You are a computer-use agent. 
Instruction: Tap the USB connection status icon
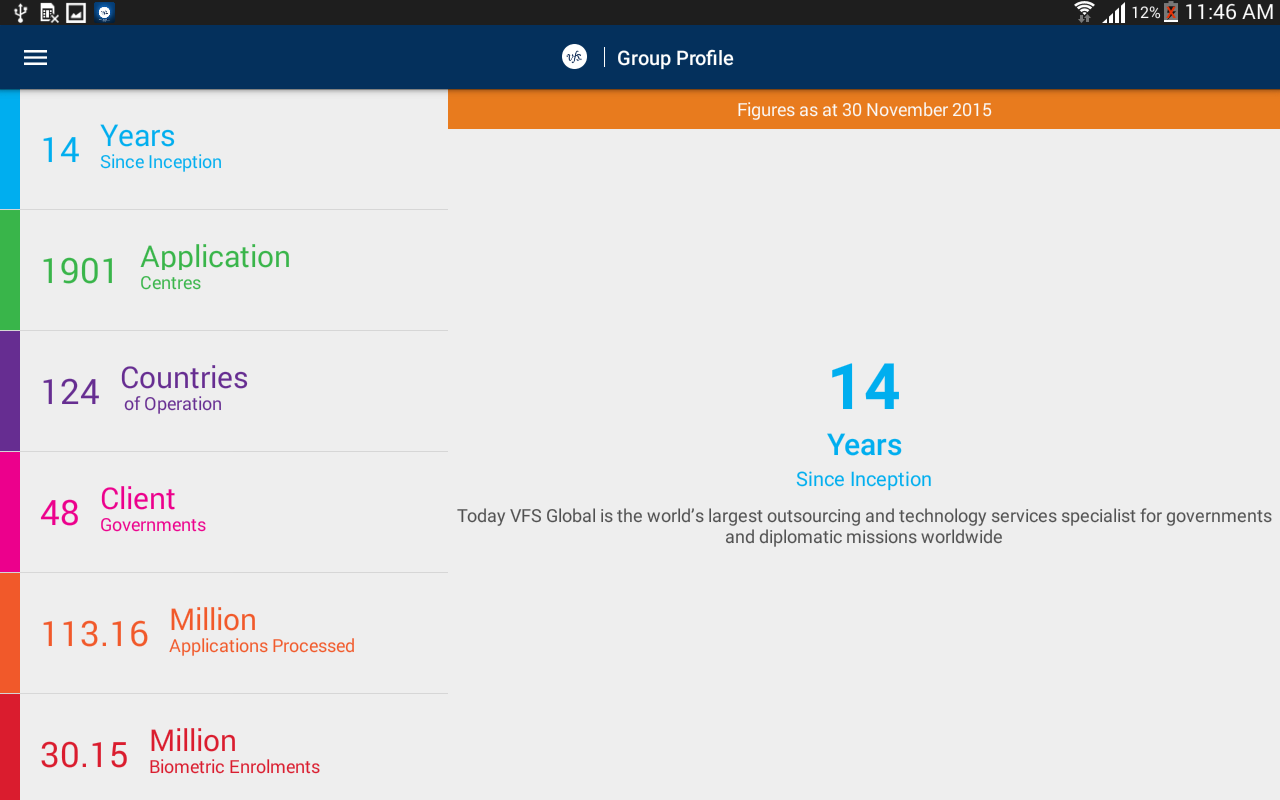[x=20, y=13]
